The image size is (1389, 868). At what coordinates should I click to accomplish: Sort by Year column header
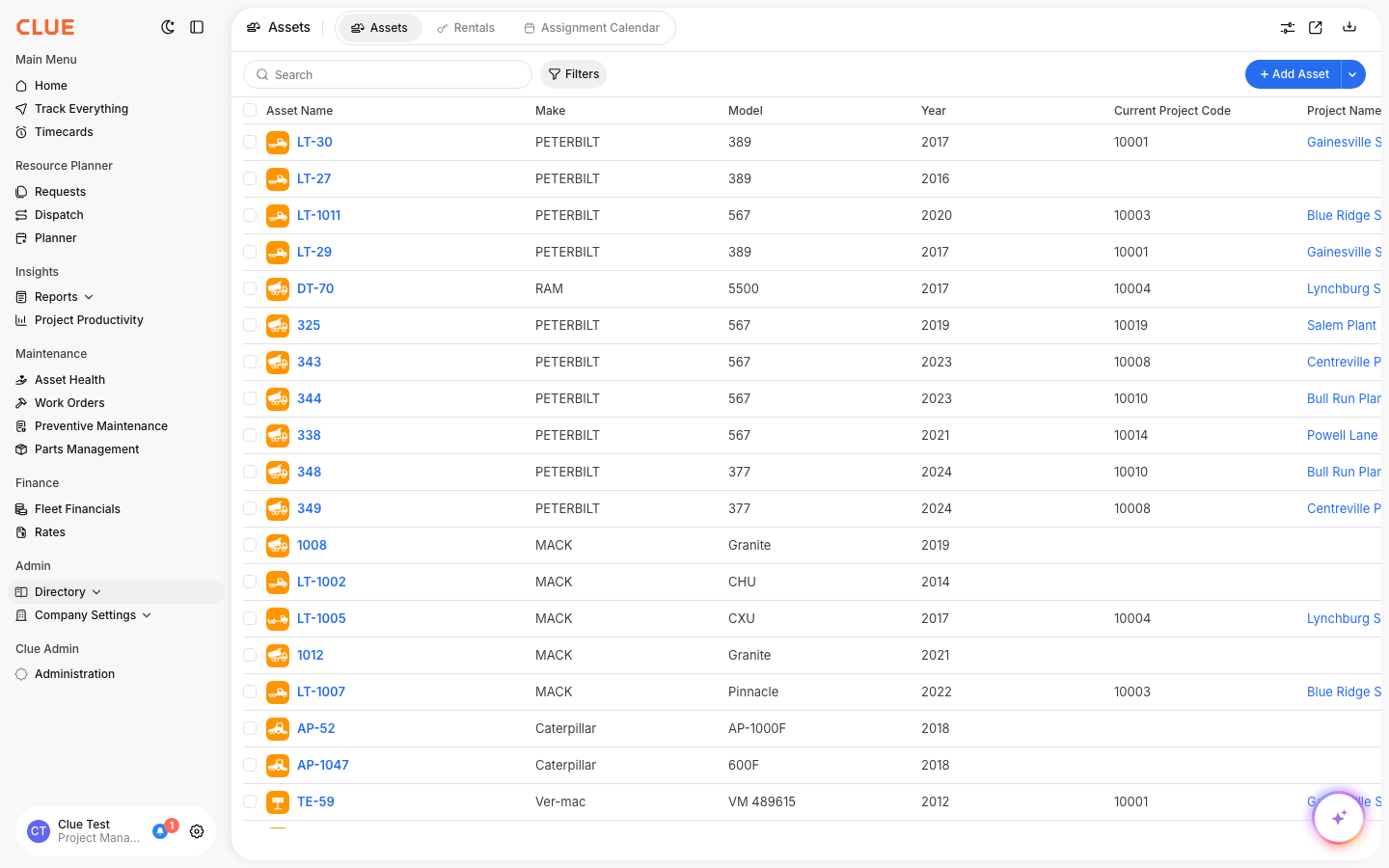934,111
